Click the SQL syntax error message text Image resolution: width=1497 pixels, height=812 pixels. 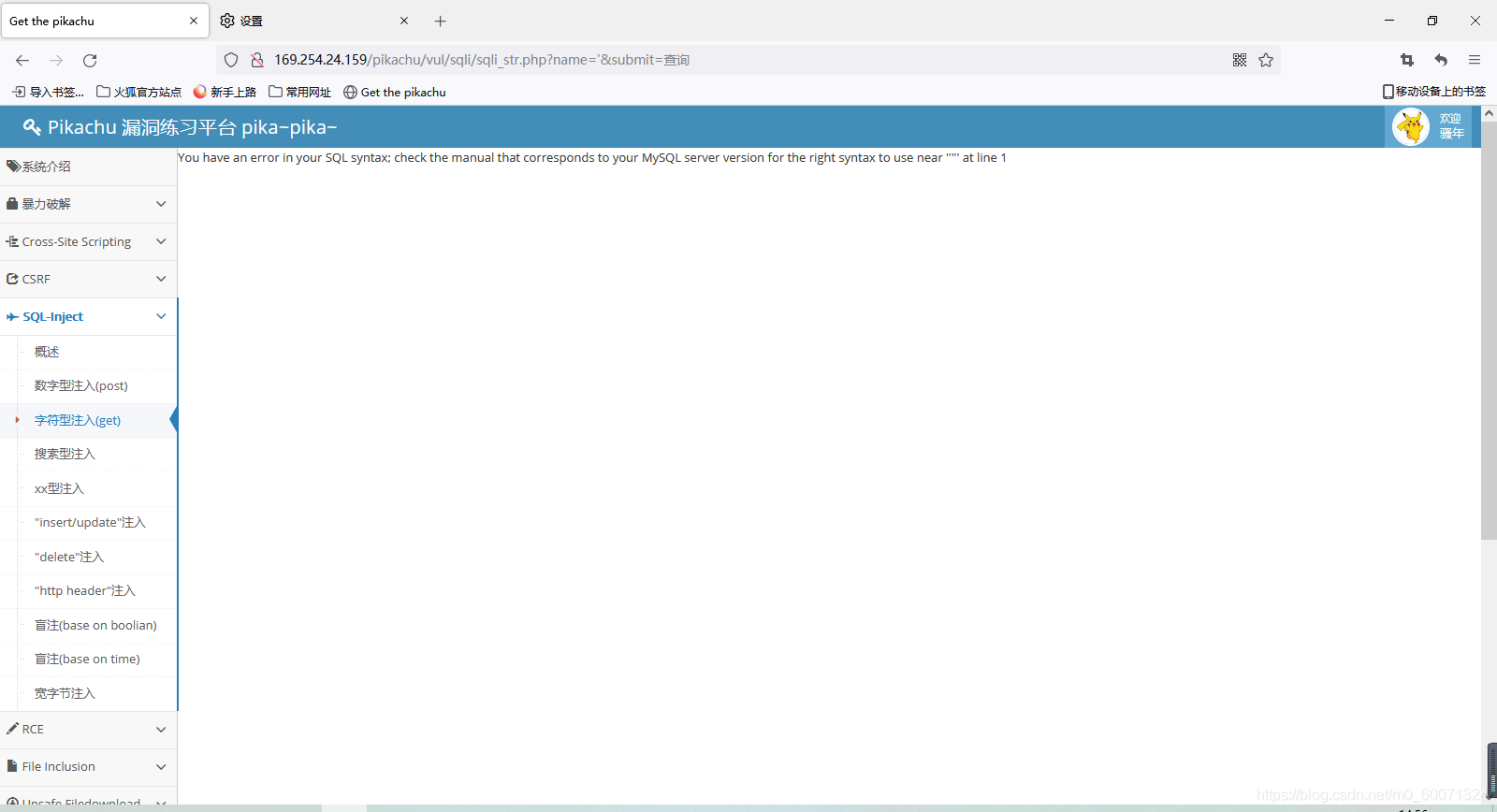[592, 157]
